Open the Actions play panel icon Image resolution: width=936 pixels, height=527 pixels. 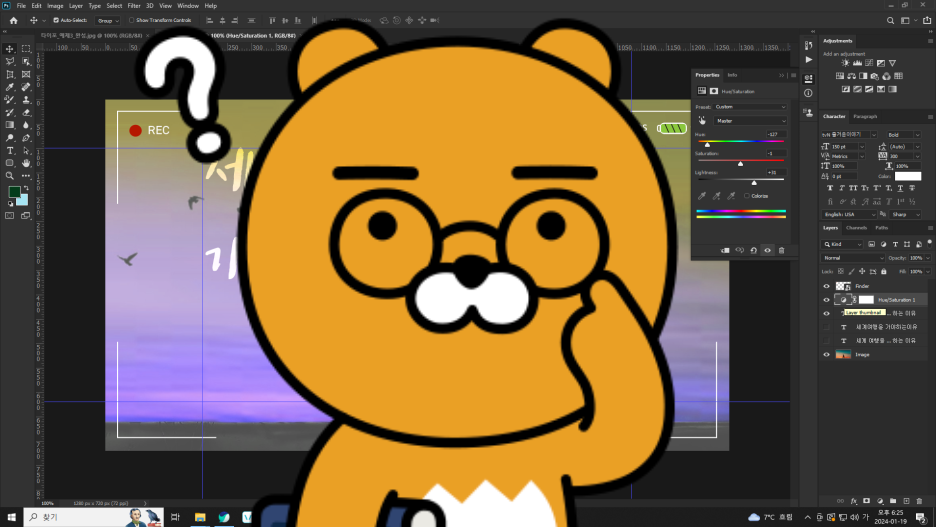808,60
